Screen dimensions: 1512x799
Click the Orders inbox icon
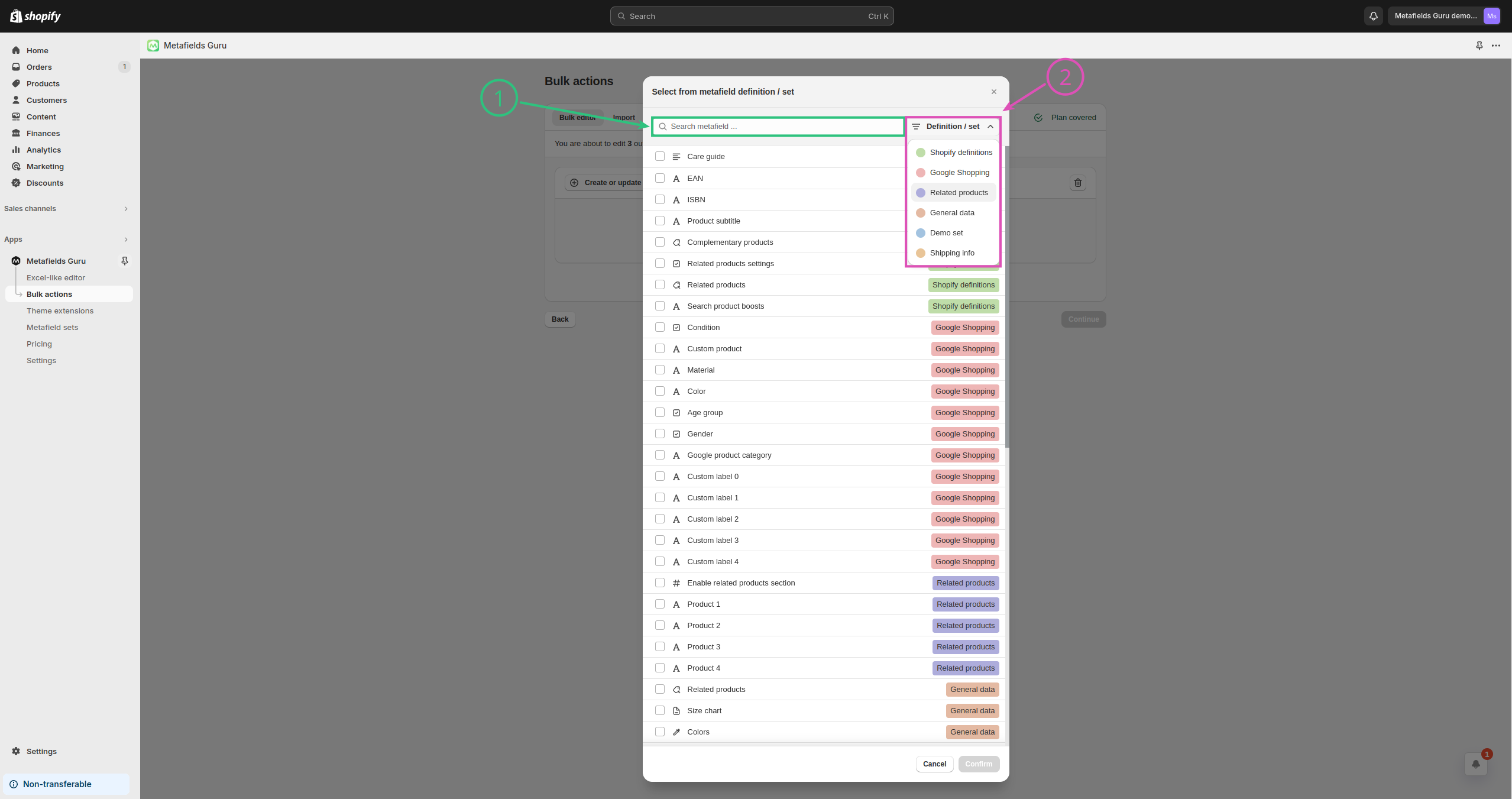(x=16, y=67)
